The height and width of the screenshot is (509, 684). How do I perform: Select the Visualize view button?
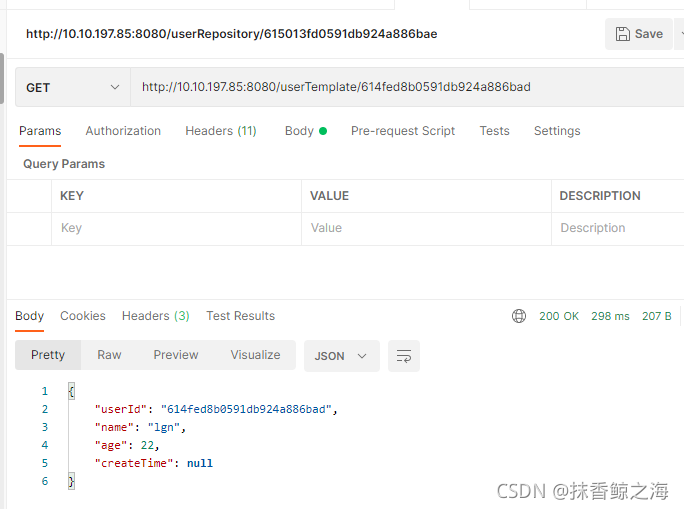(255, 355)
